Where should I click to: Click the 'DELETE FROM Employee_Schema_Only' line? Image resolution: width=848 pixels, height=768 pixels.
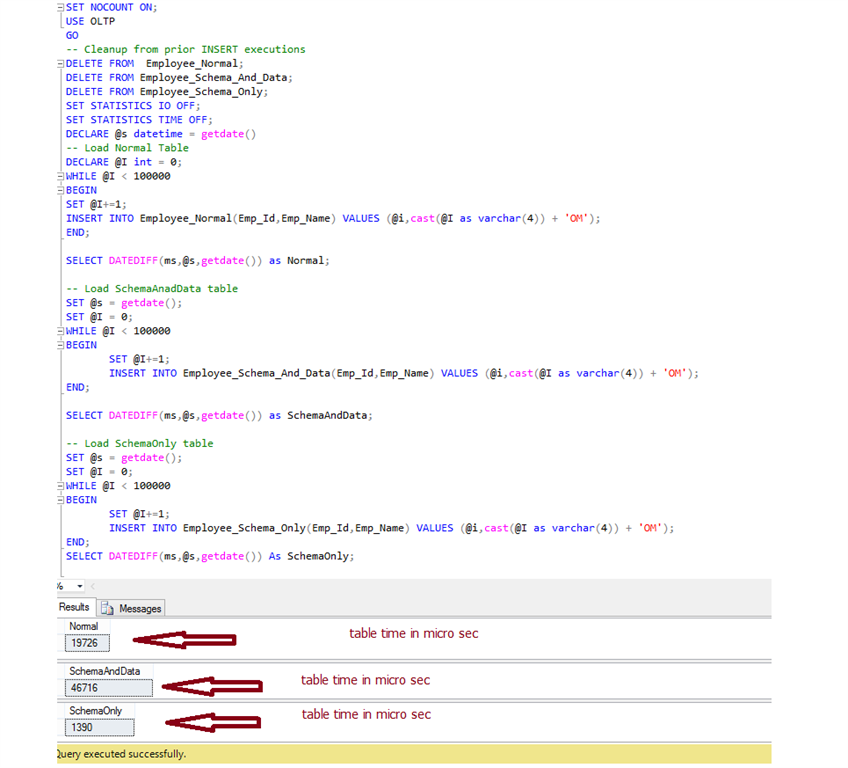[x=167, y=92]
